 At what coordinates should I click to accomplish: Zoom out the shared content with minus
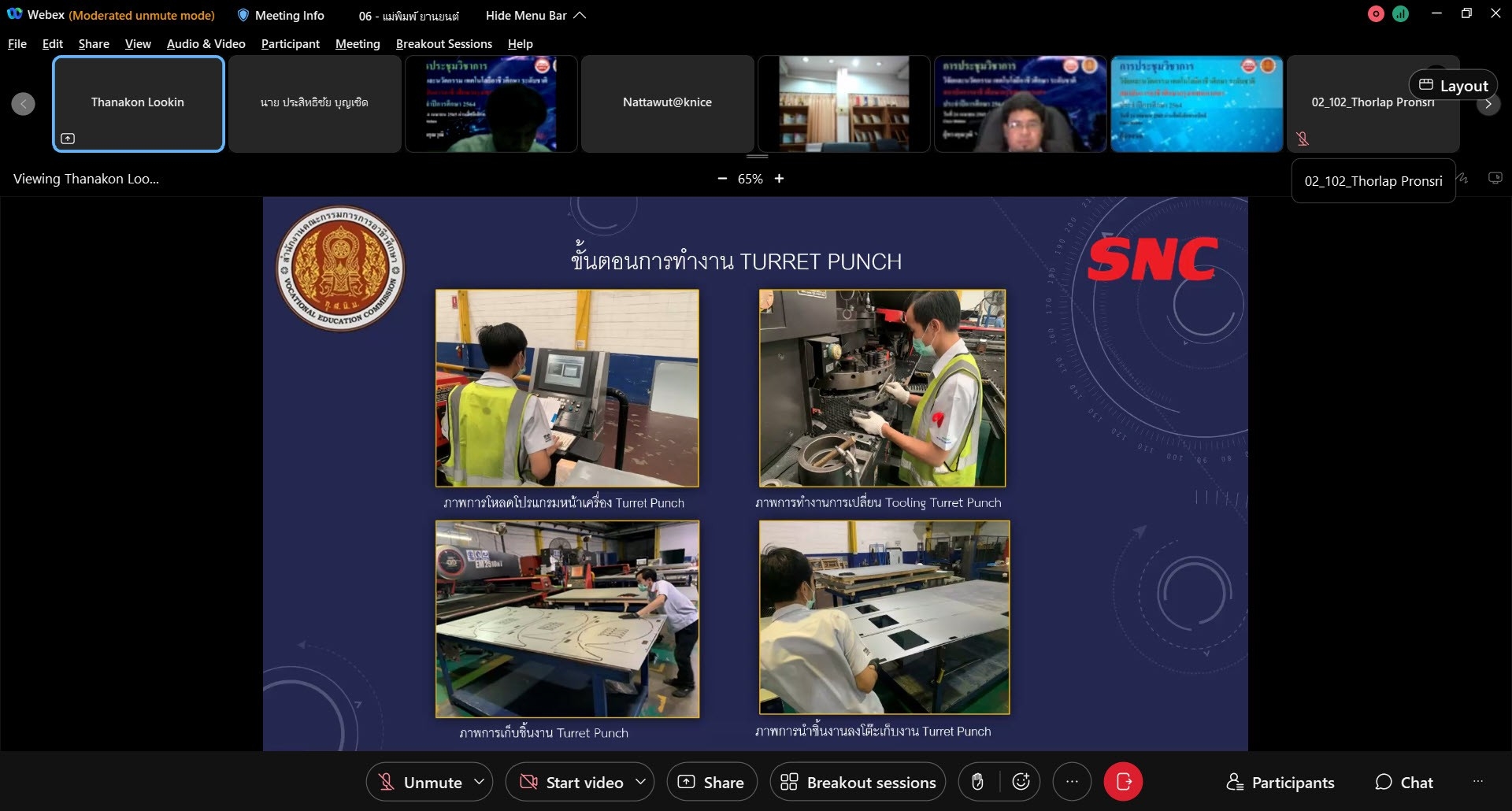click(x=722, y=179)
